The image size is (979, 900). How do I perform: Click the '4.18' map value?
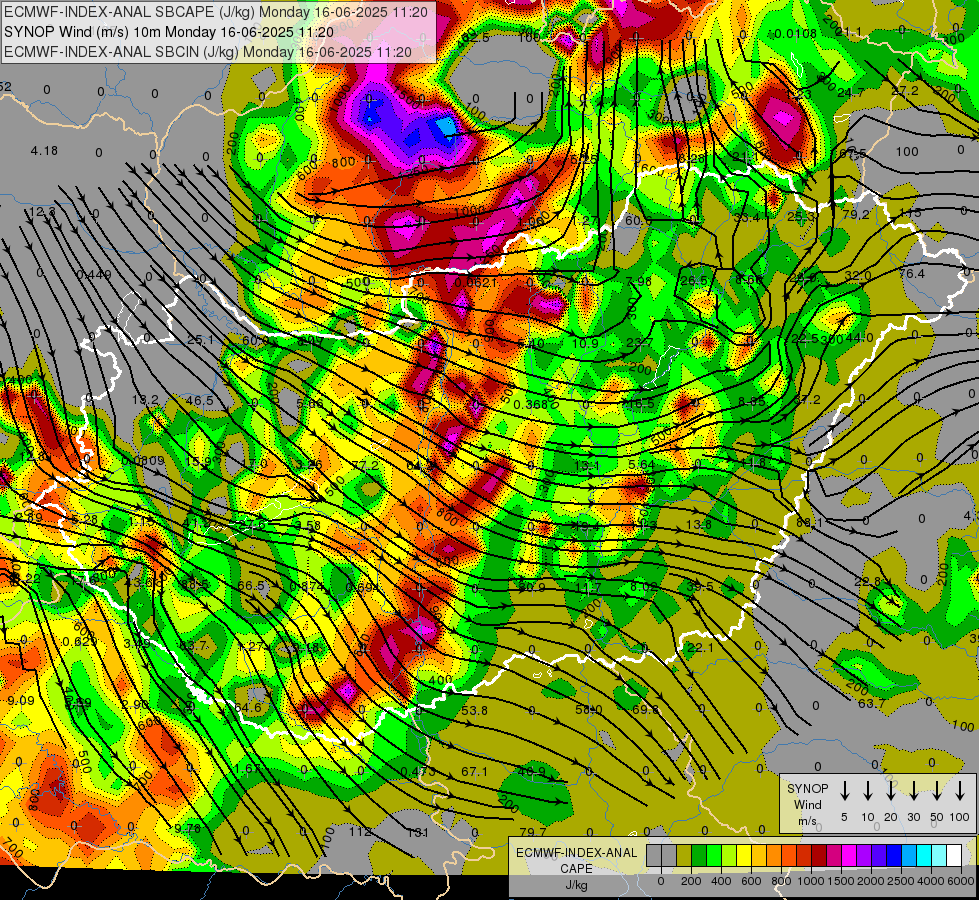tap(44, 151)
